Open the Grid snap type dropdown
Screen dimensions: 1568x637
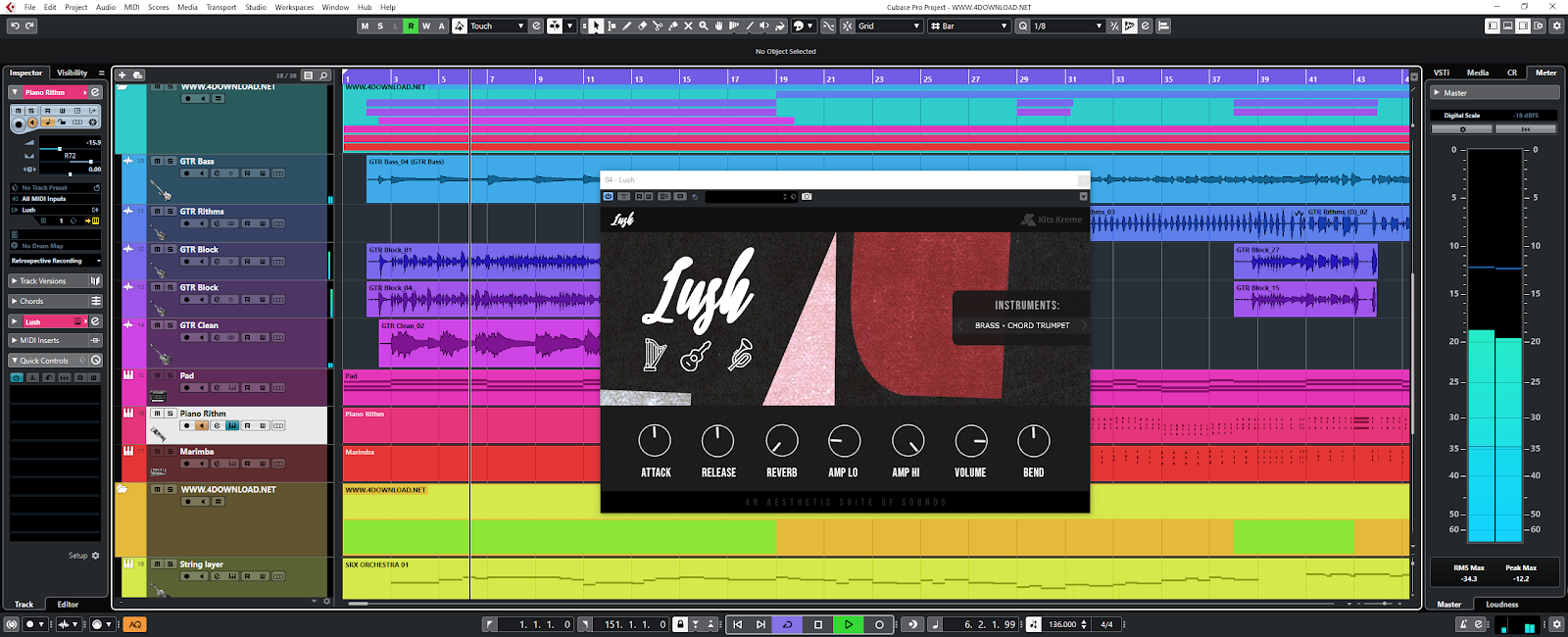point(889,26)
